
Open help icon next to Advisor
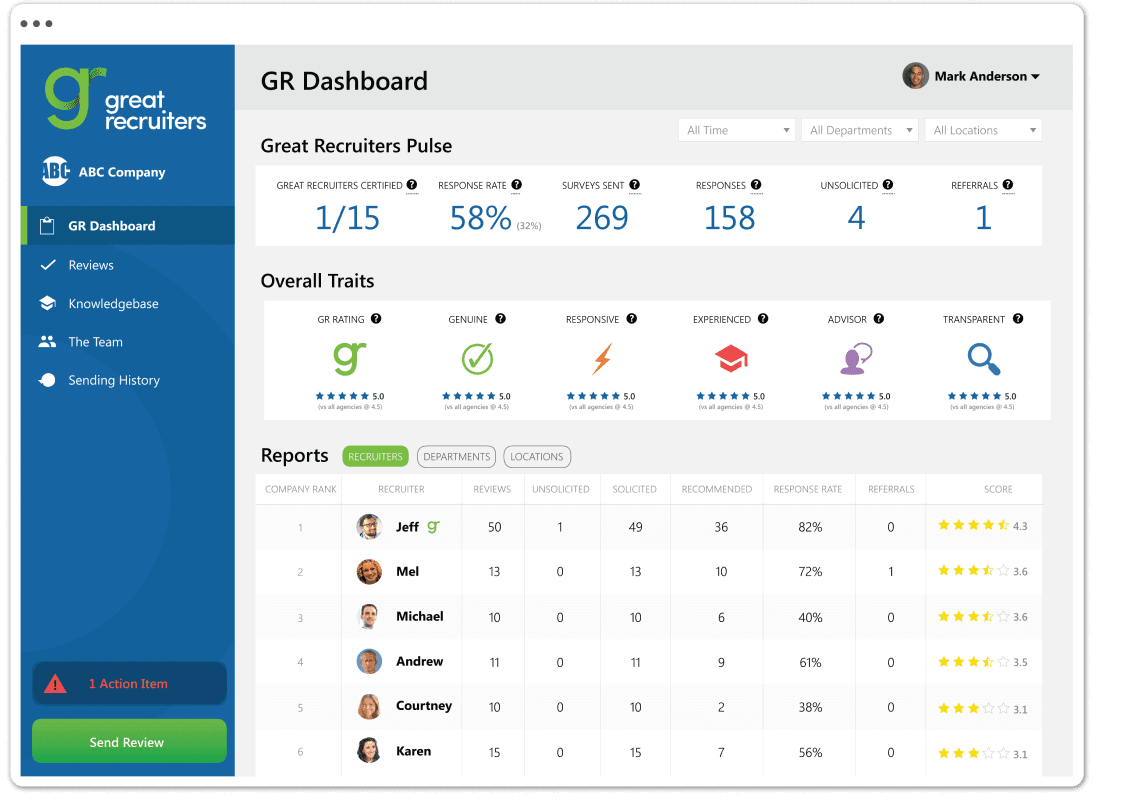click(879, 319)
